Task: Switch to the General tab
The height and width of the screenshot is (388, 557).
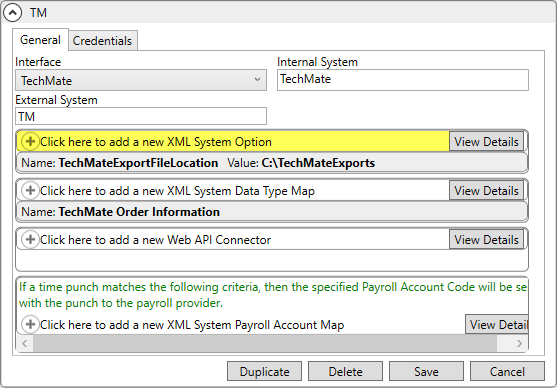Action: 40,40
